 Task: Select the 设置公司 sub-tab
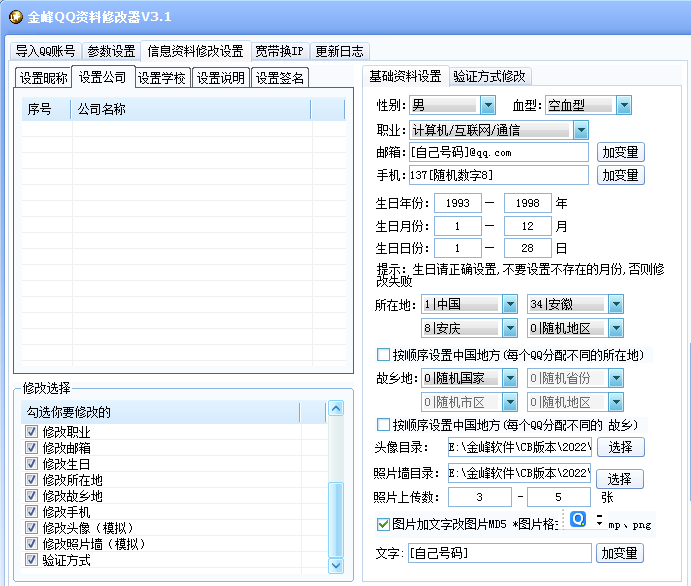[x=103, y=77]
